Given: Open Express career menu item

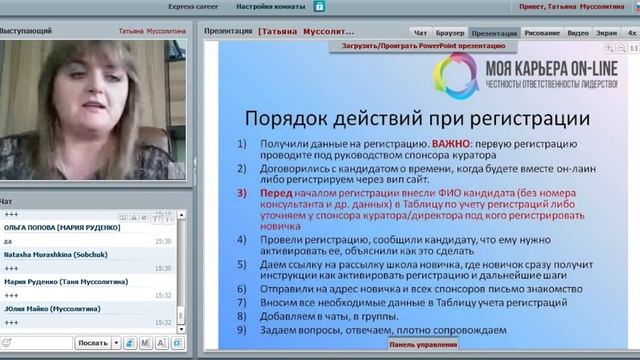Looking at the screenshot, I should click(x=193, y=7).
